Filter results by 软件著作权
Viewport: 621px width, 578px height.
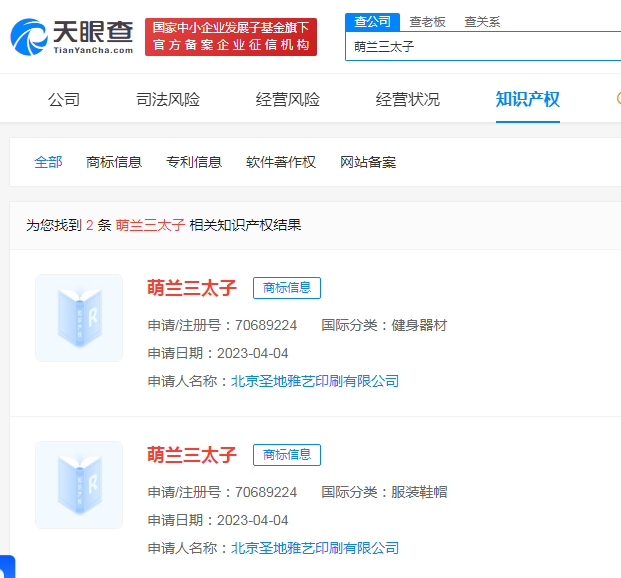281,162
